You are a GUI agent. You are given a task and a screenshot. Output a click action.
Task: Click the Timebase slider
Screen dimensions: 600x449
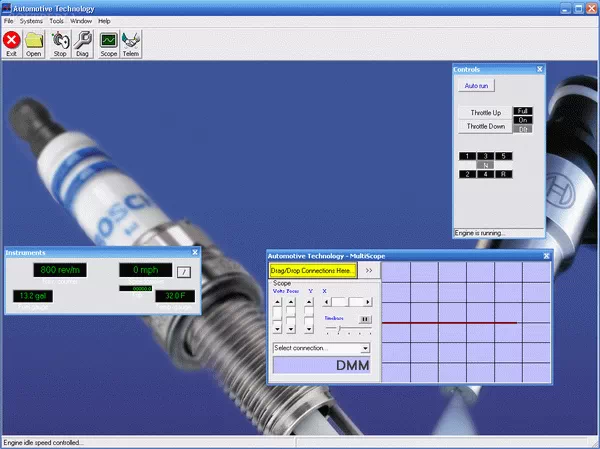coord(337,327)
